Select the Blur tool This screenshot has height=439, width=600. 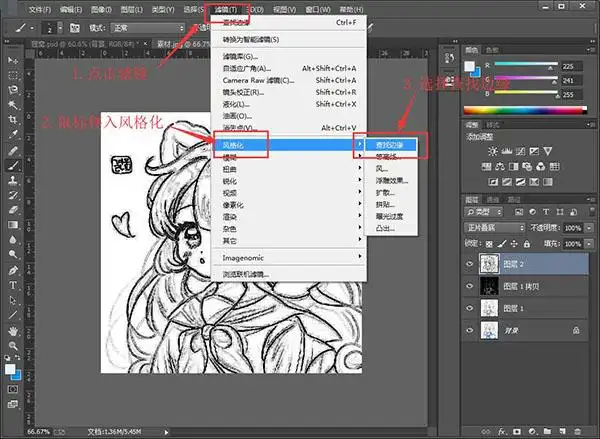(13, 240)
